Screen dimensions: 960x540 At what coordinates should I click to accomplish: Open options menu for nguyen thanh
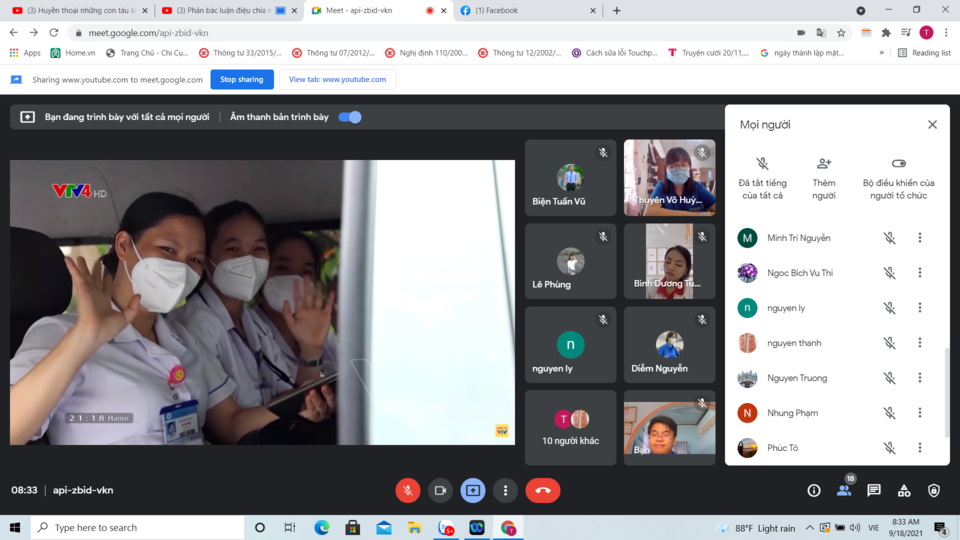click(x=920, y=343)
